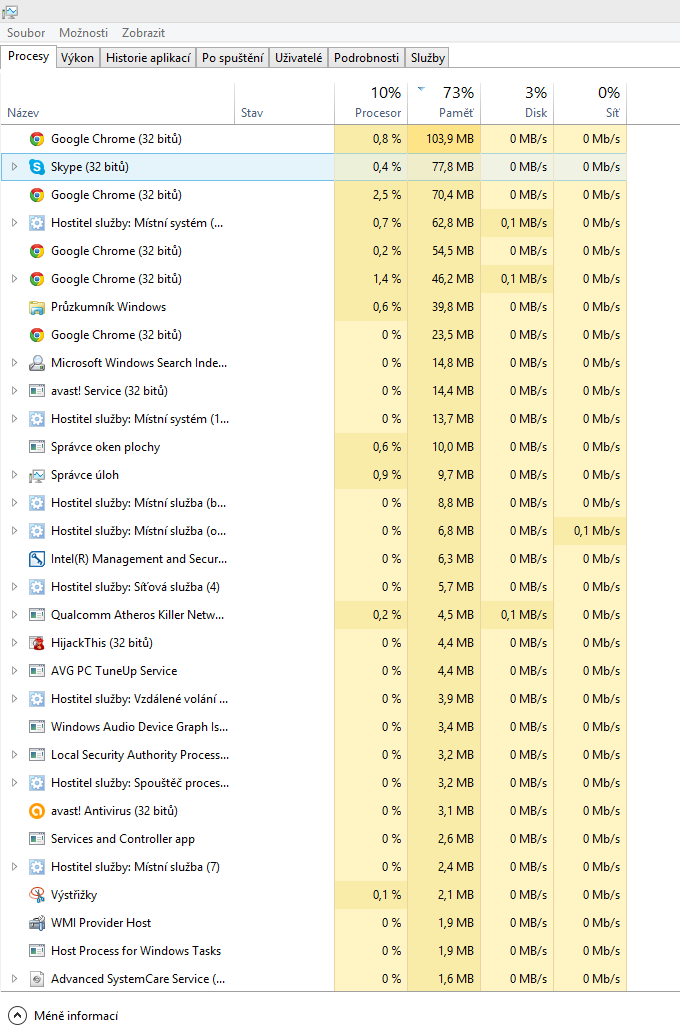This screenshot has height=1029, width=680.
Task: Click the HijackThis process icon
Action: (37, 643)
